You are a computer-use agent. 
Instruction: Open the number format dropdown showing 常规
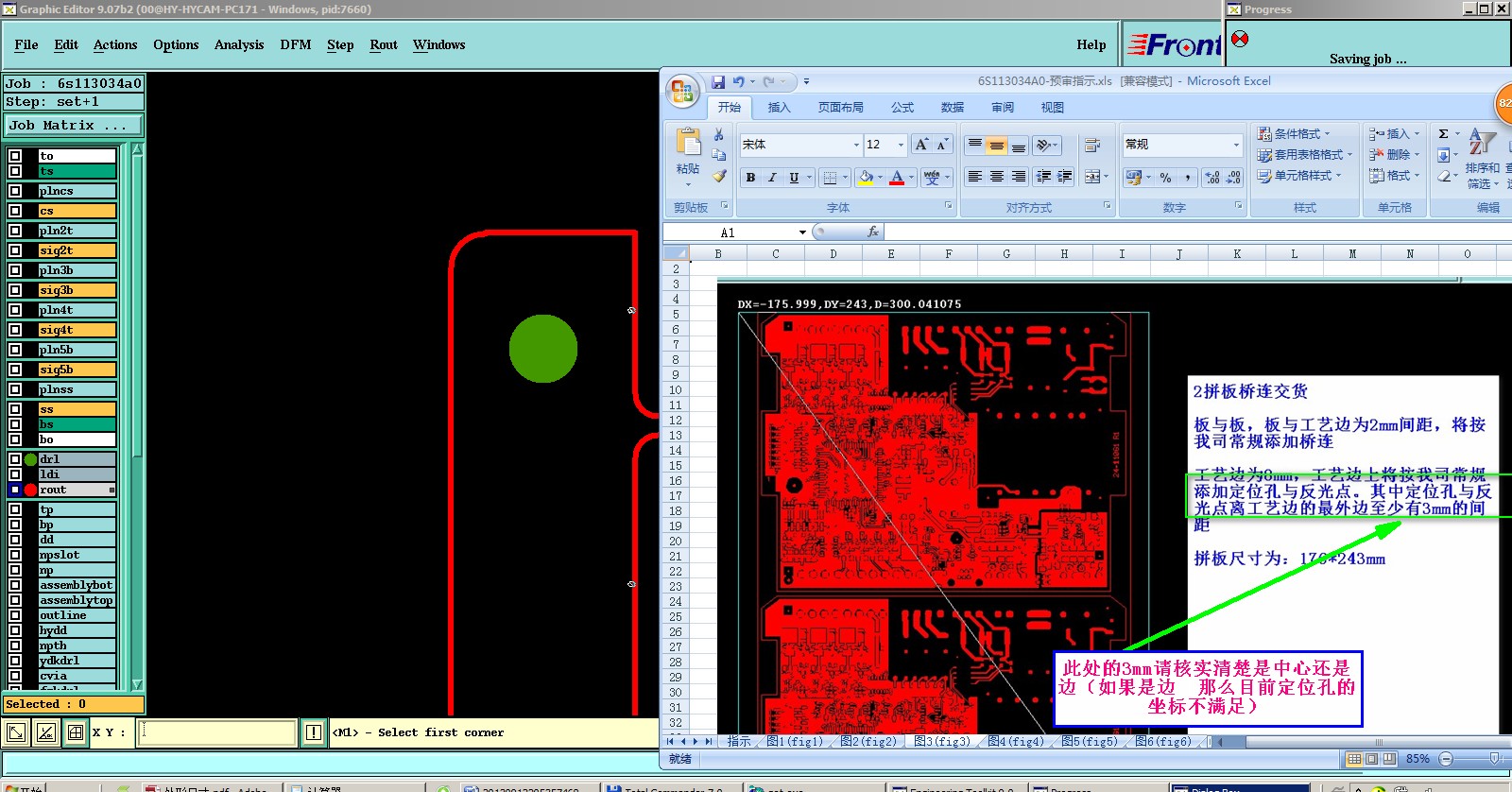pos(1236,145)
